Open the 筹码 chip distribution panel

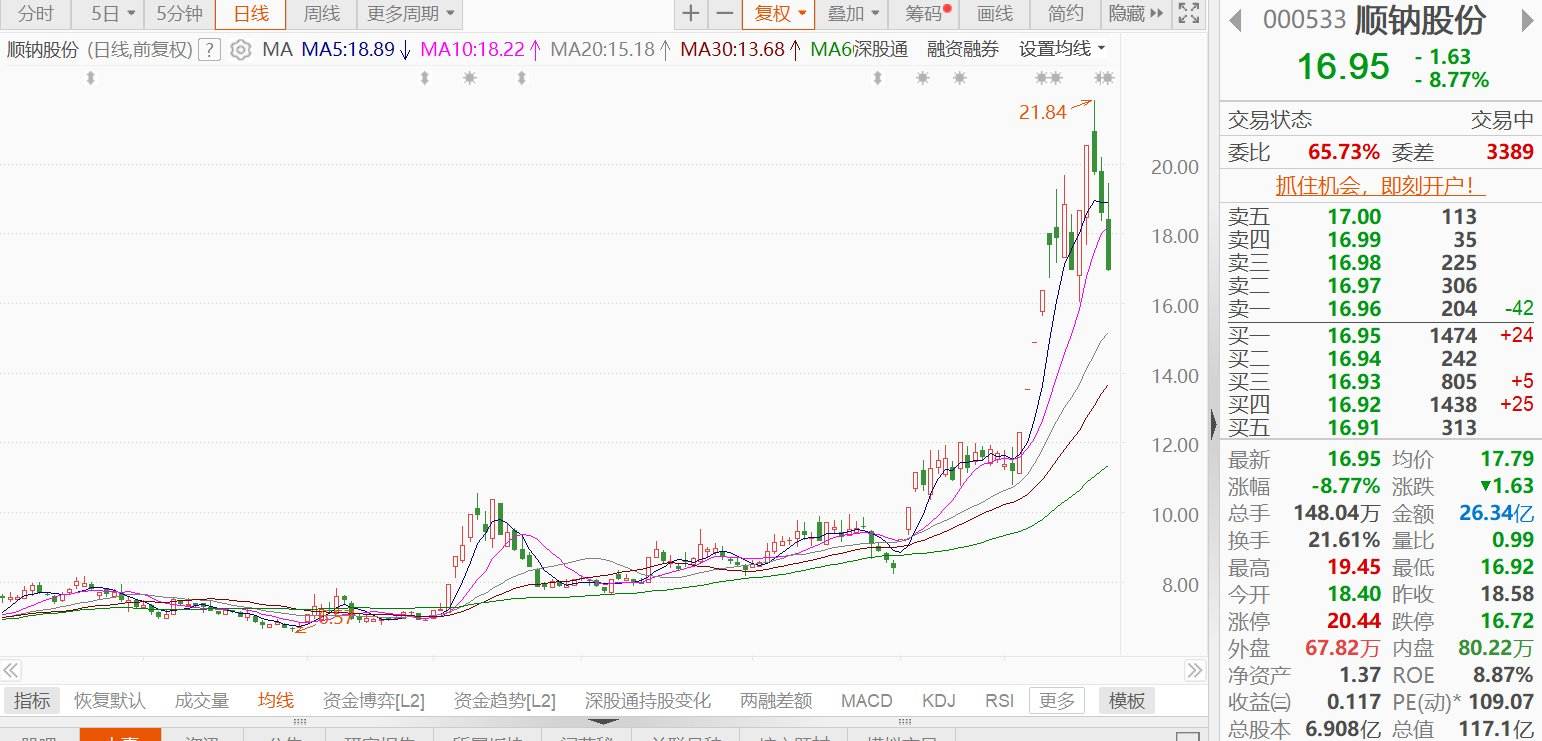[920, 15]
